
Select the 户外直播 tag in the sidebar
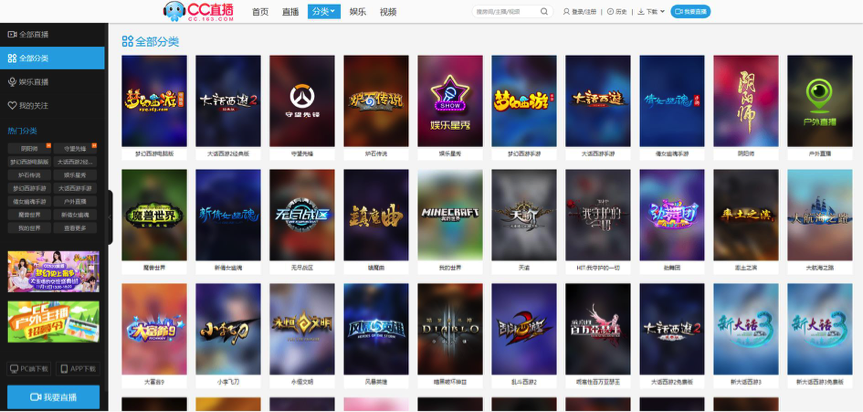[75, 201]
